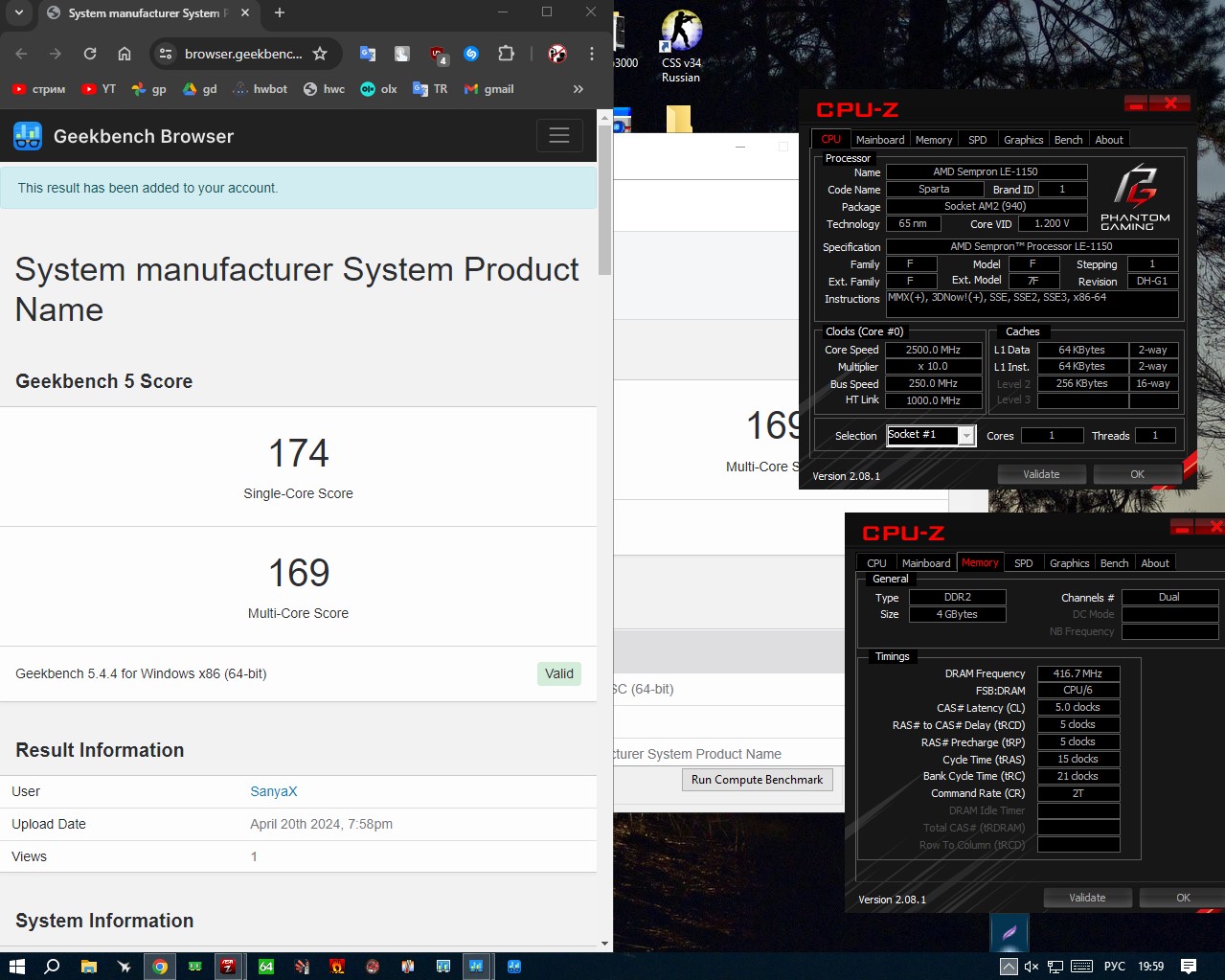Open SPD tab in lower CPU-Z
The width and height of the screenshot is (1225, 980).
pyautogui.click(x=1023, y=563)
